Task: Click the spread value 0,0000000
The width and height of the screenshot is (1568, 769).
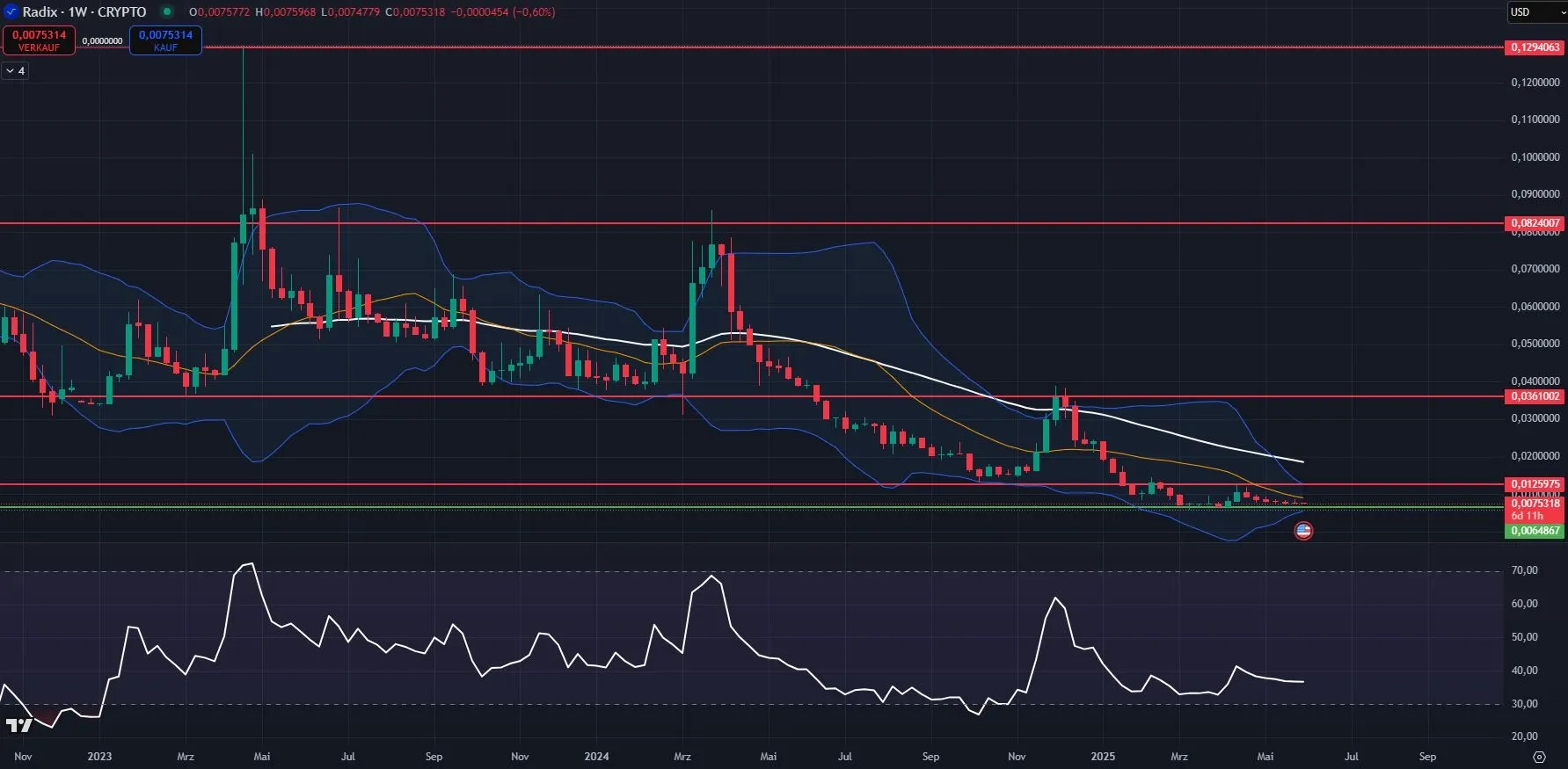Action: pyautogui.click(x=102, y=40)
